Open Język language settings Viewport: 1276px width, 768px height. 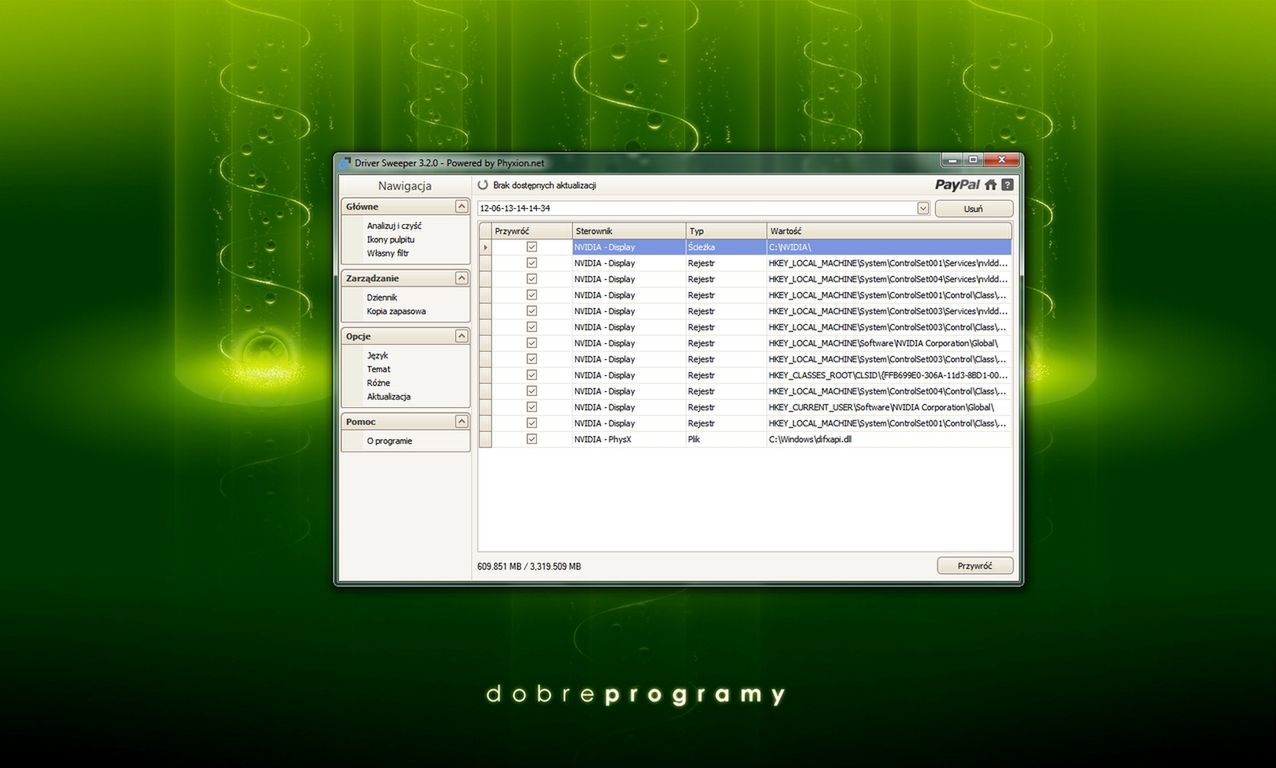pos(378,355)
